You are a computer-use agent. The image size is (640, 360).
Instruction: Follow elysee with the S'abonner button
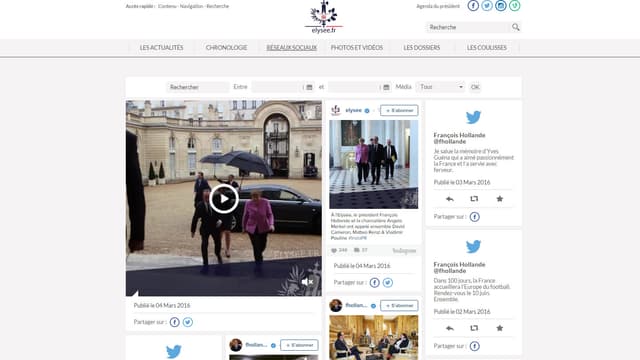399,111
